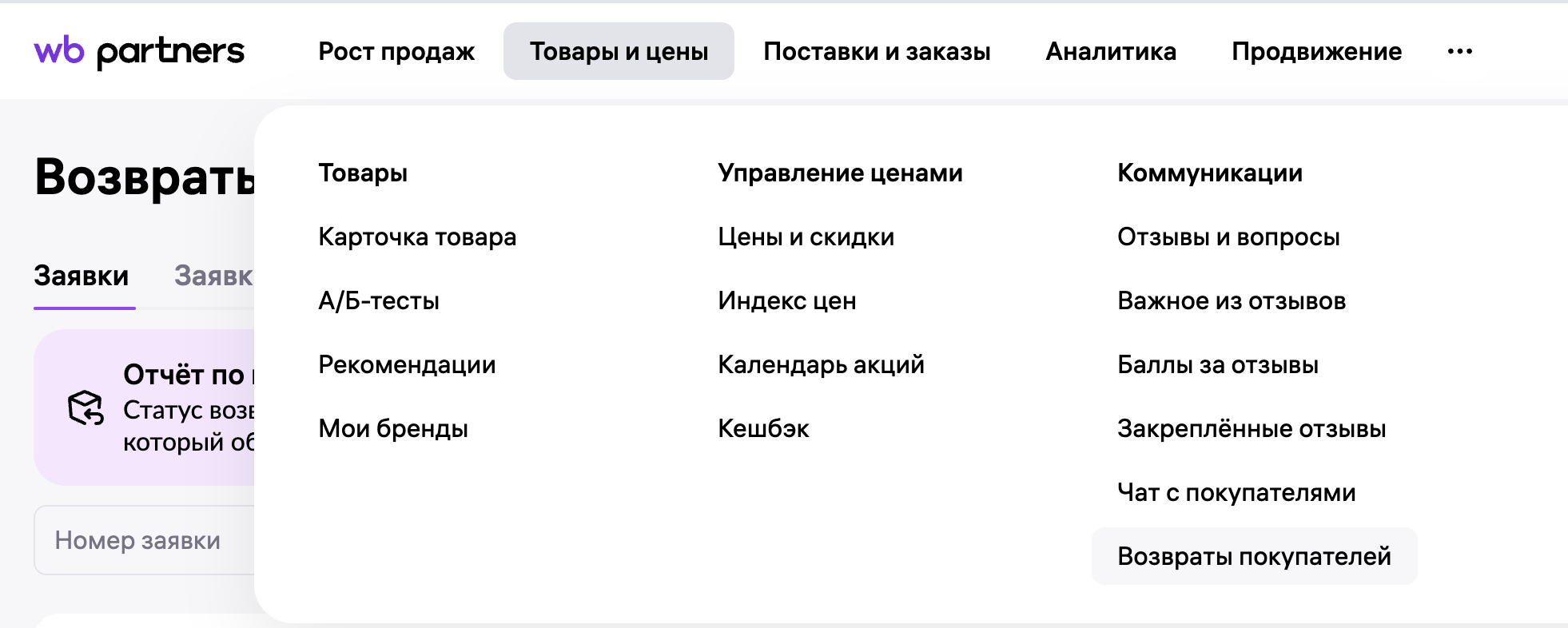Open the Аналитика menu
1568x628 pixels.
point(1111,51)
